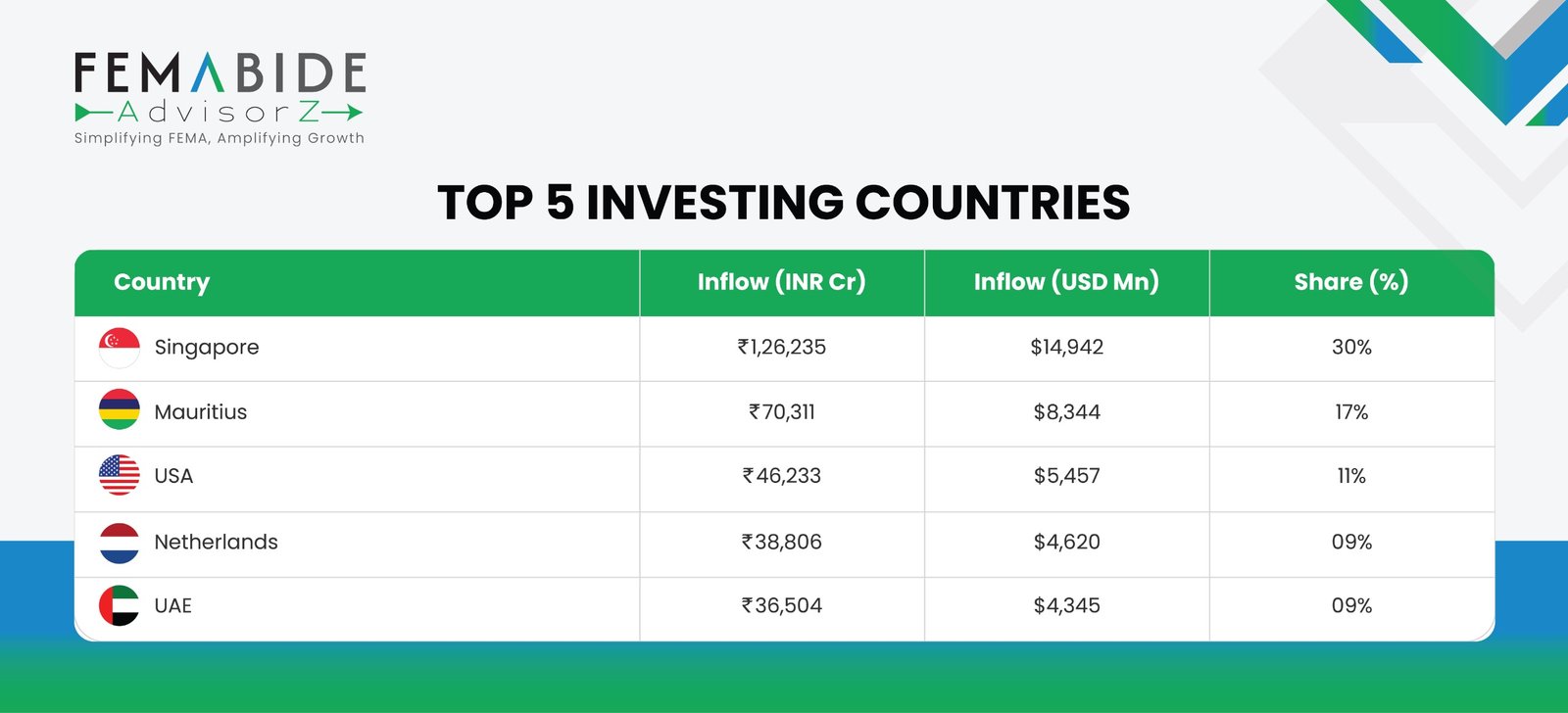Click the Singapore country name
The image size is (1568, 713).
pyautogui.click(x=207, y=348)
